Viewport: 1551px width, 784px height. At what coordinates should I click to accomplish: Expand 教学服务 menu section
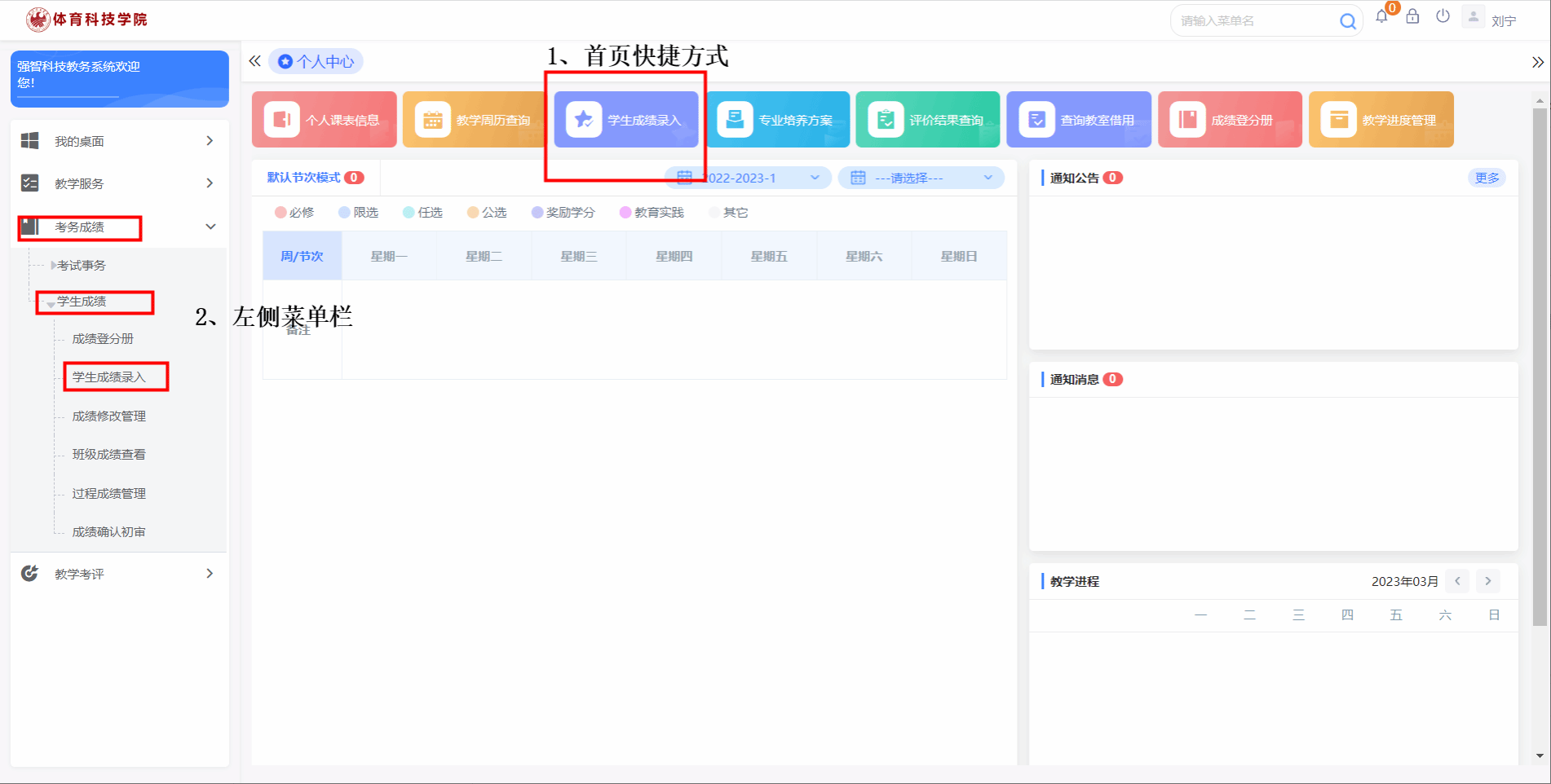pos(119,183)
